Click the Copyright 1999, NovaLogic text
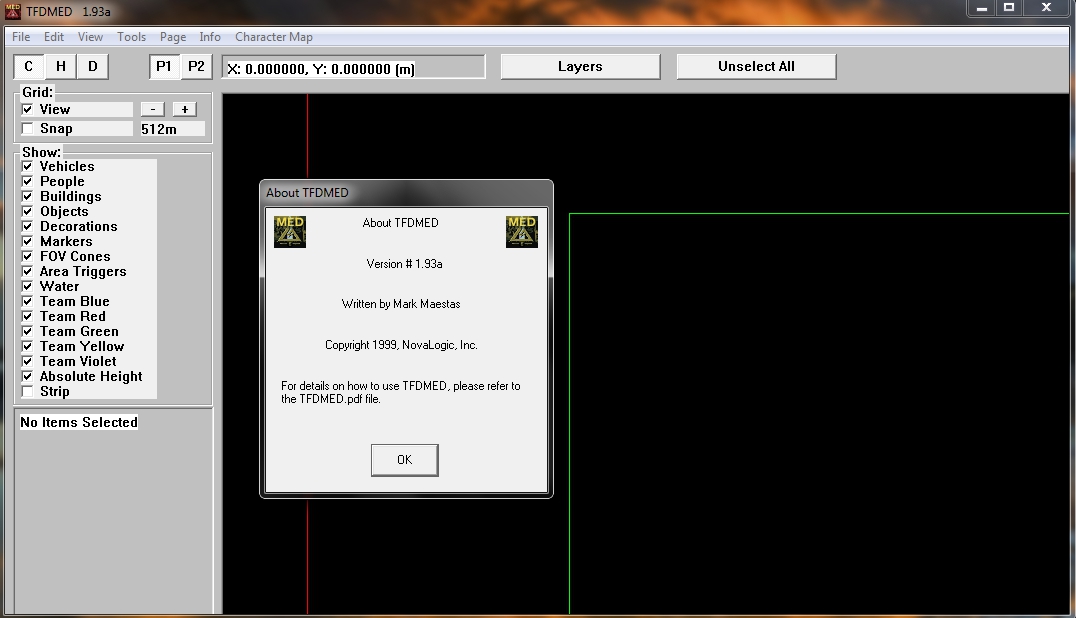The width and height of the screenshot is (1076, 618). pos(401,345)
